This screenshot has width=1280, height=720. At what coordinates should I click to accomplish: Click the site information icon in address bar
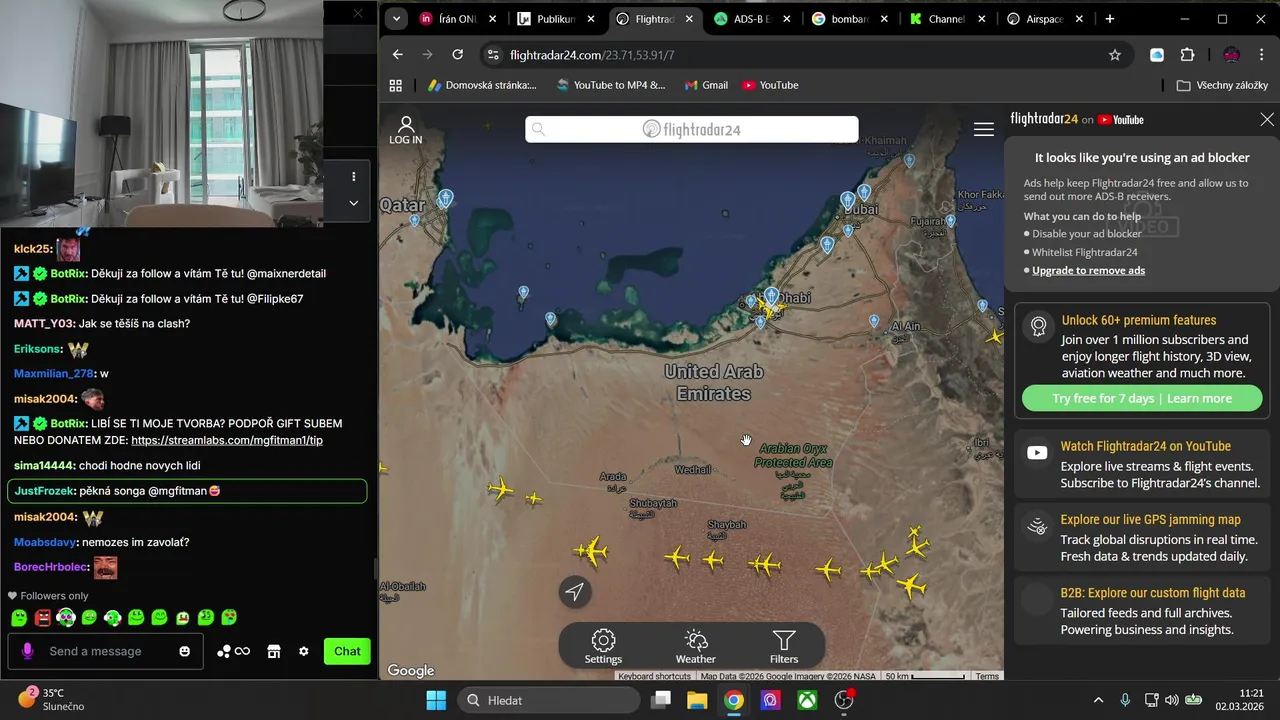pyautogui.click(x=491, y=55)
